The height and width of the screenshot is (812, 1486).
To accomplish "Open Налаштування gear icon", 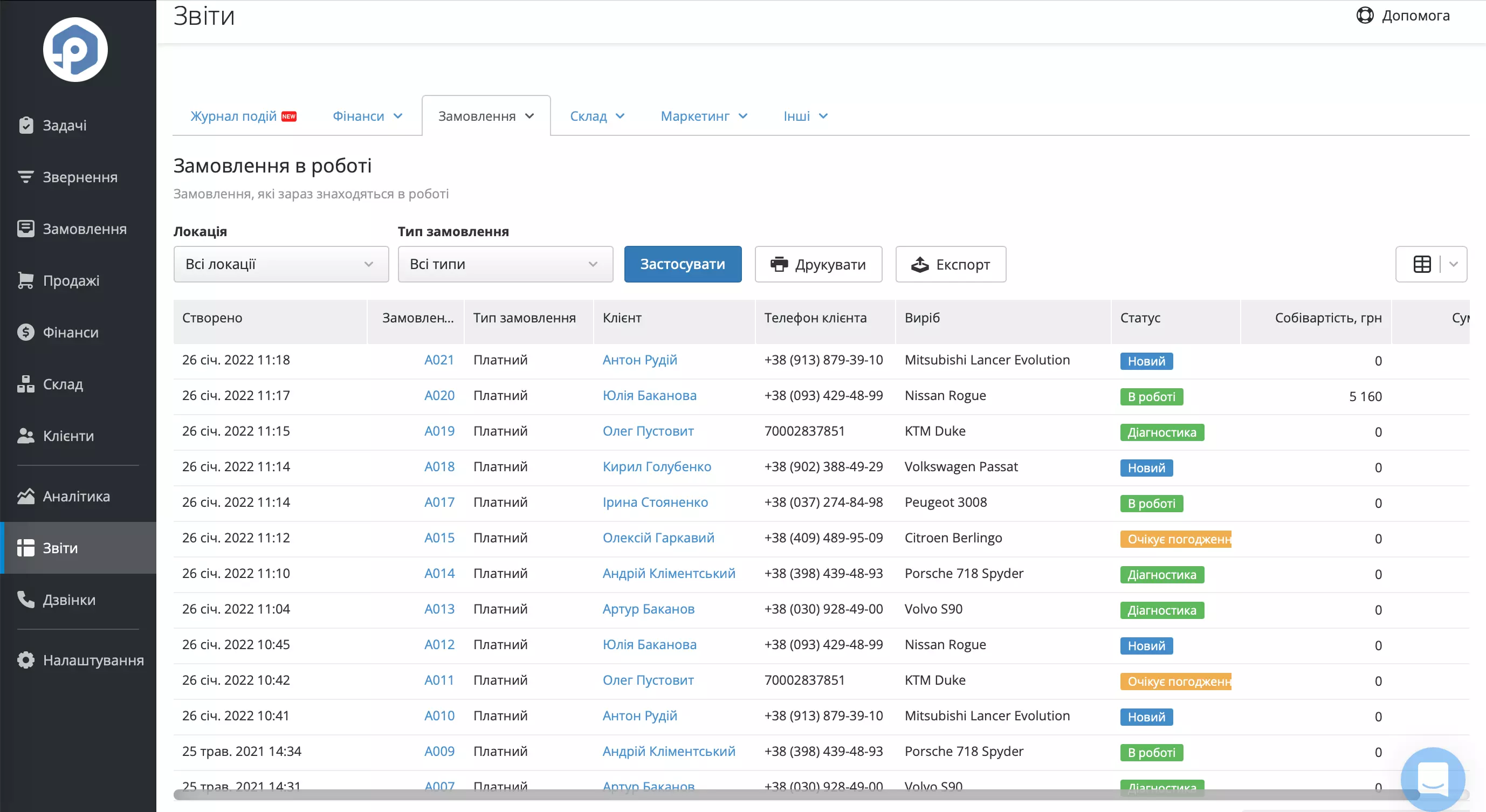I will coord(26,660).
